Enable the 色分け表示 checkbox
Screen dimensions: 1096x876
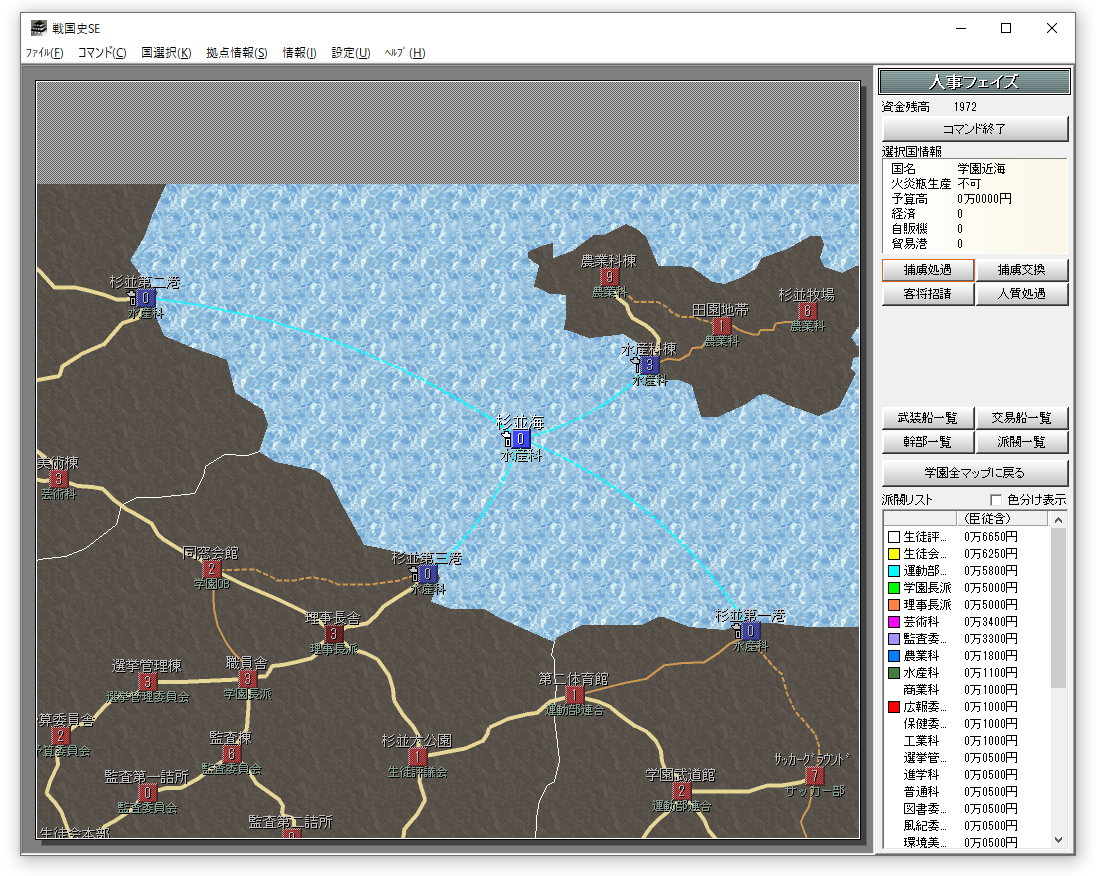(996, 500)
